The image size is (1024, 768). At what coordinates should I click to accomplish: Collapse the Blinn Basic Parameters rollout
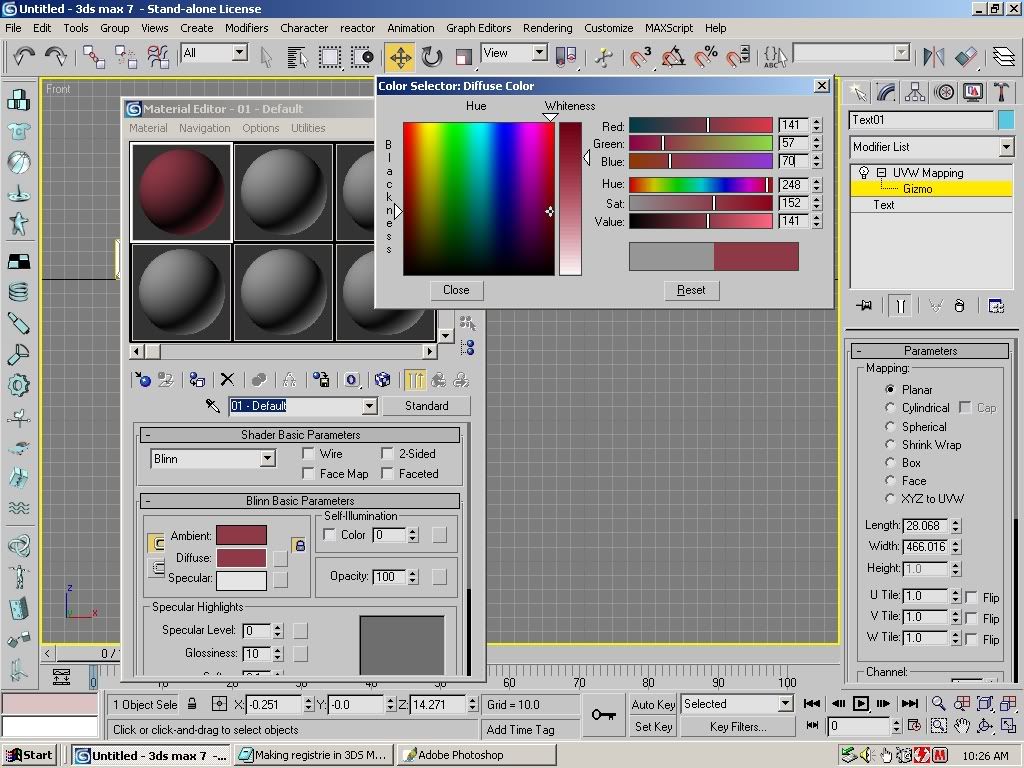point(148,501)
